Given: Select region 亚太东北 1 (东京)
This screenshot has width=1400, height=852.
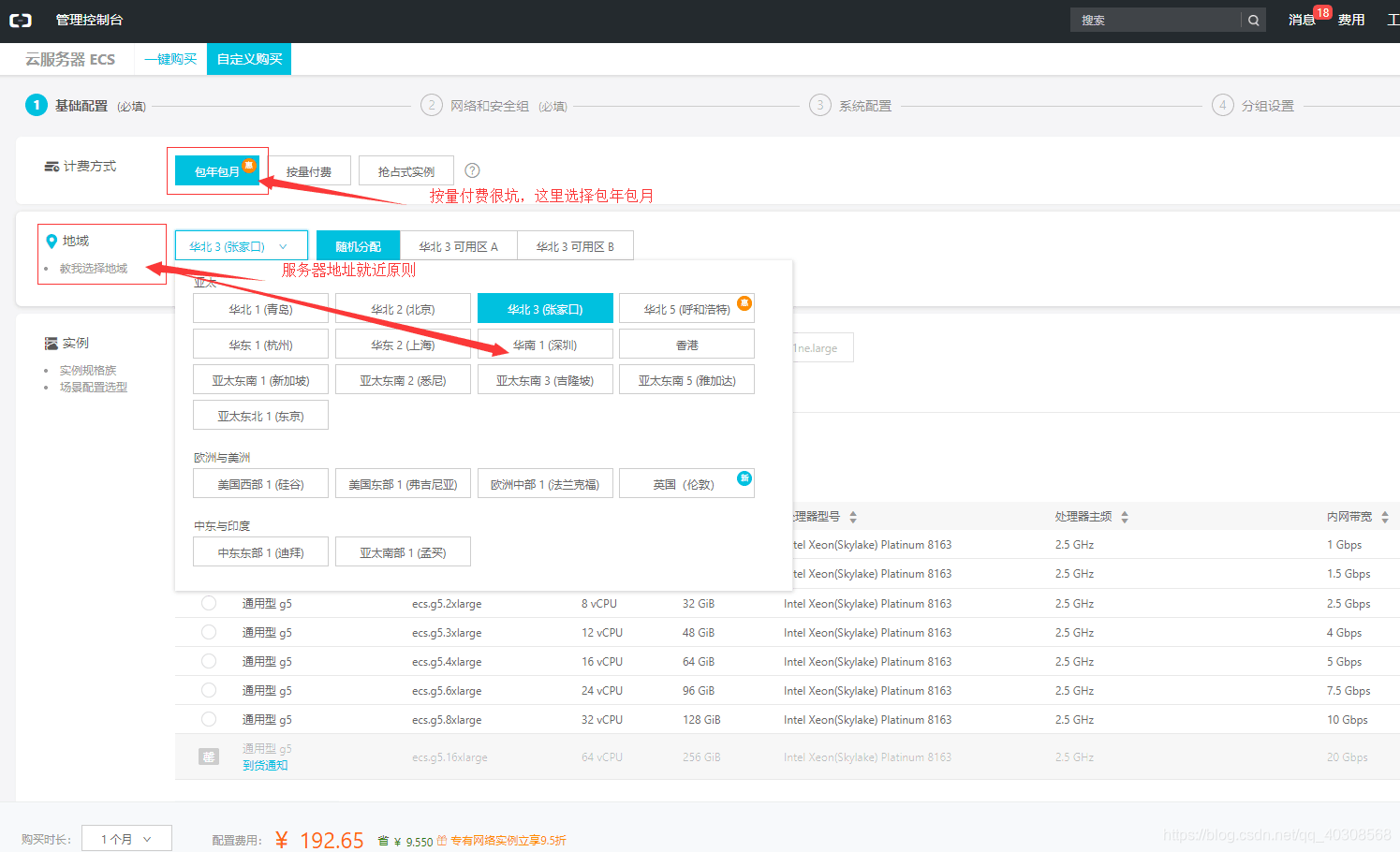Looking at the screenshot, I should (x=260, y=415).
